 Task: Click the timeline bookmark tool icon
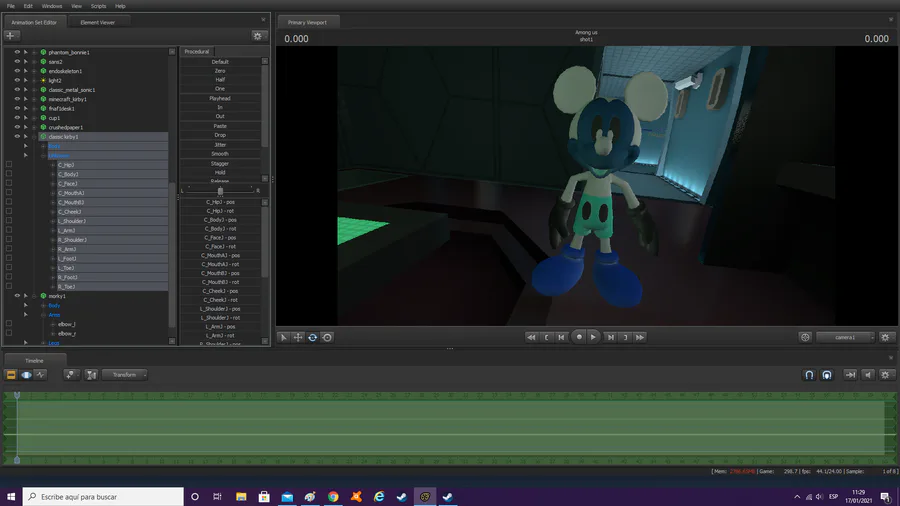(x=91, y=375)
